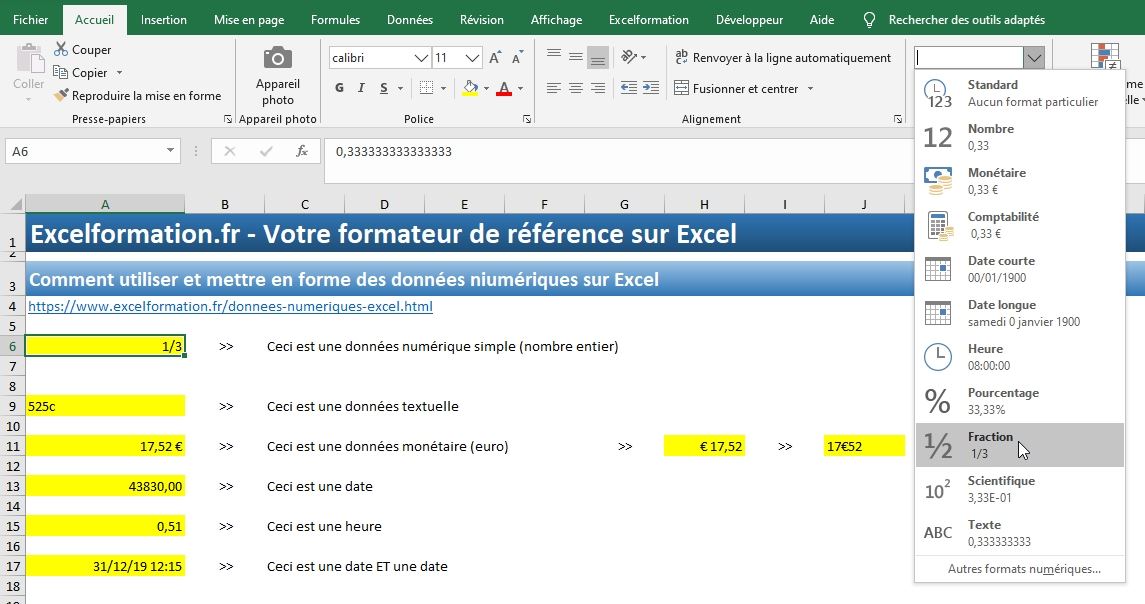
Task: Open the Name Box dropdown arrow
Action: pos(171,151)
